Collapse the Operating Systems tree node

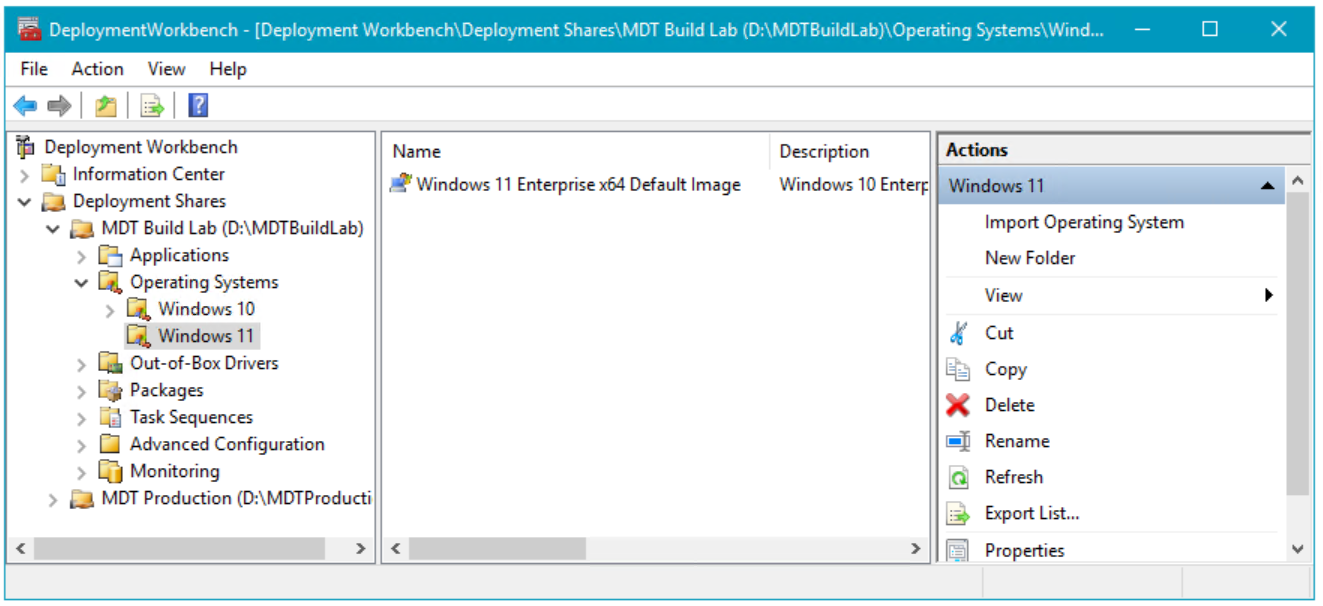coord(82,283)
